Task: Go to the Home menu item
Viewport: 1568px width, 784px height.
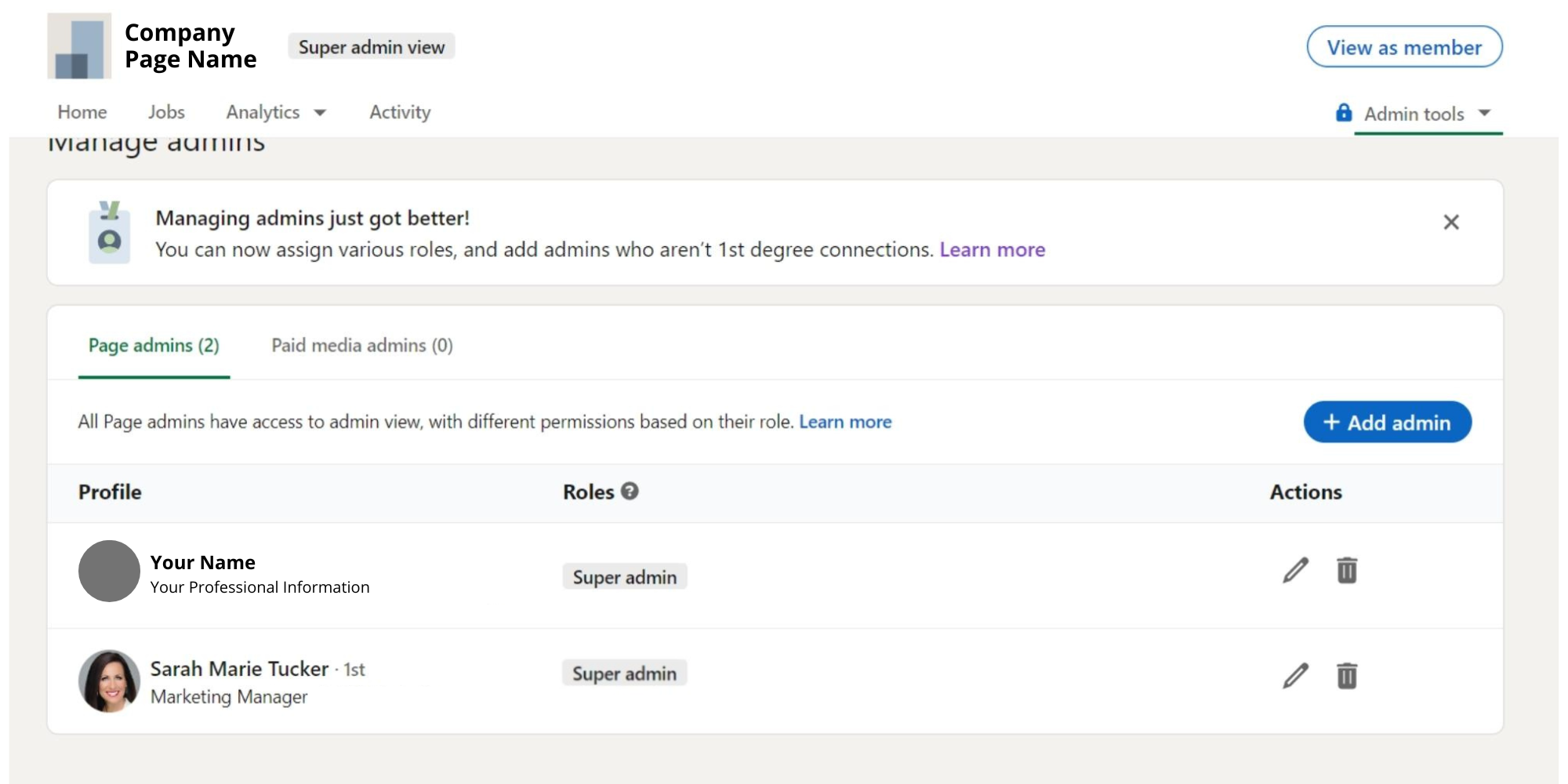Action: (82, 113)
